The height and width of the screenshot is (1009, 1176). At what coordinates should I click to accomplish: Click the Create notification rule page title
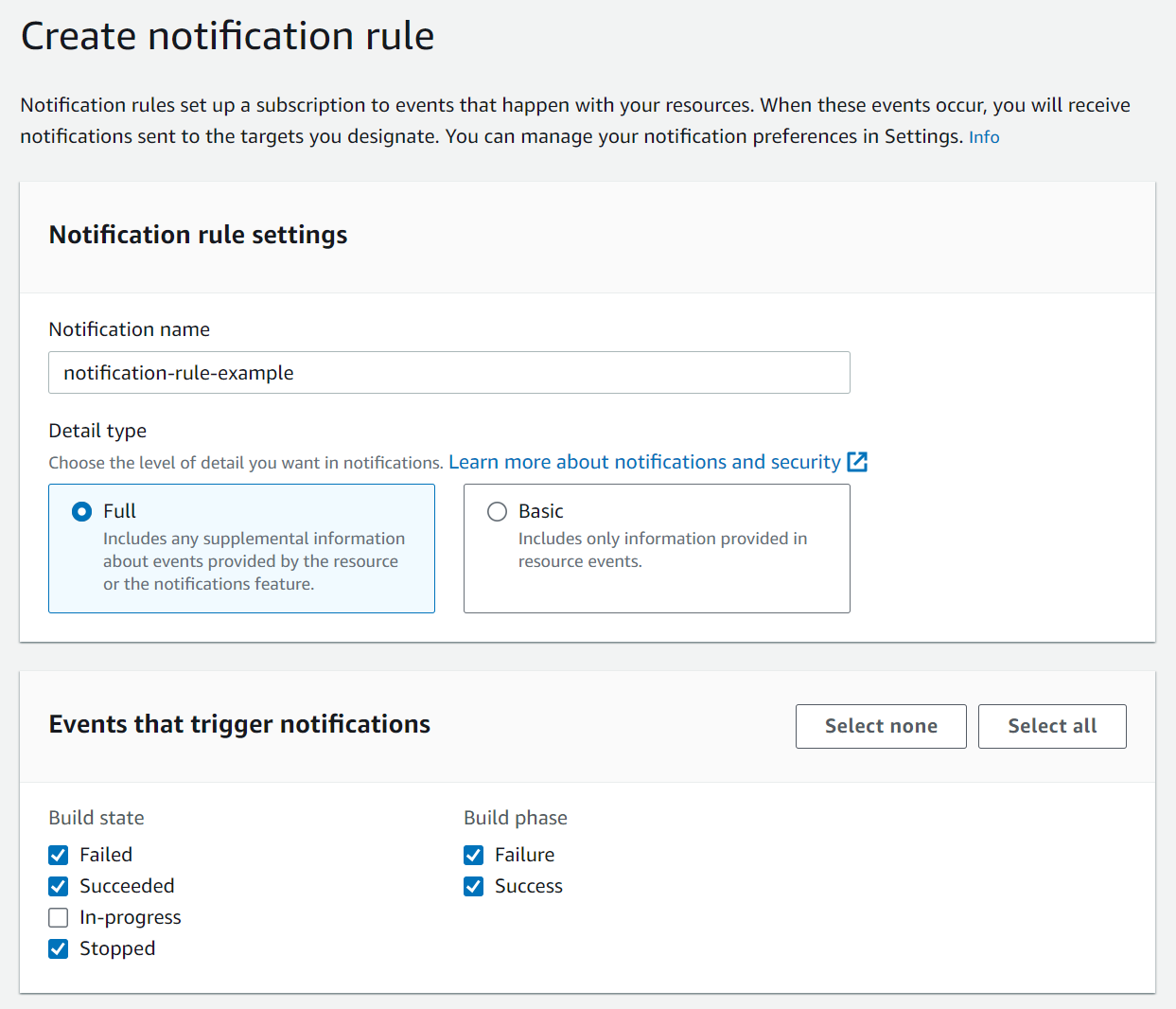(x=227, y=36)
